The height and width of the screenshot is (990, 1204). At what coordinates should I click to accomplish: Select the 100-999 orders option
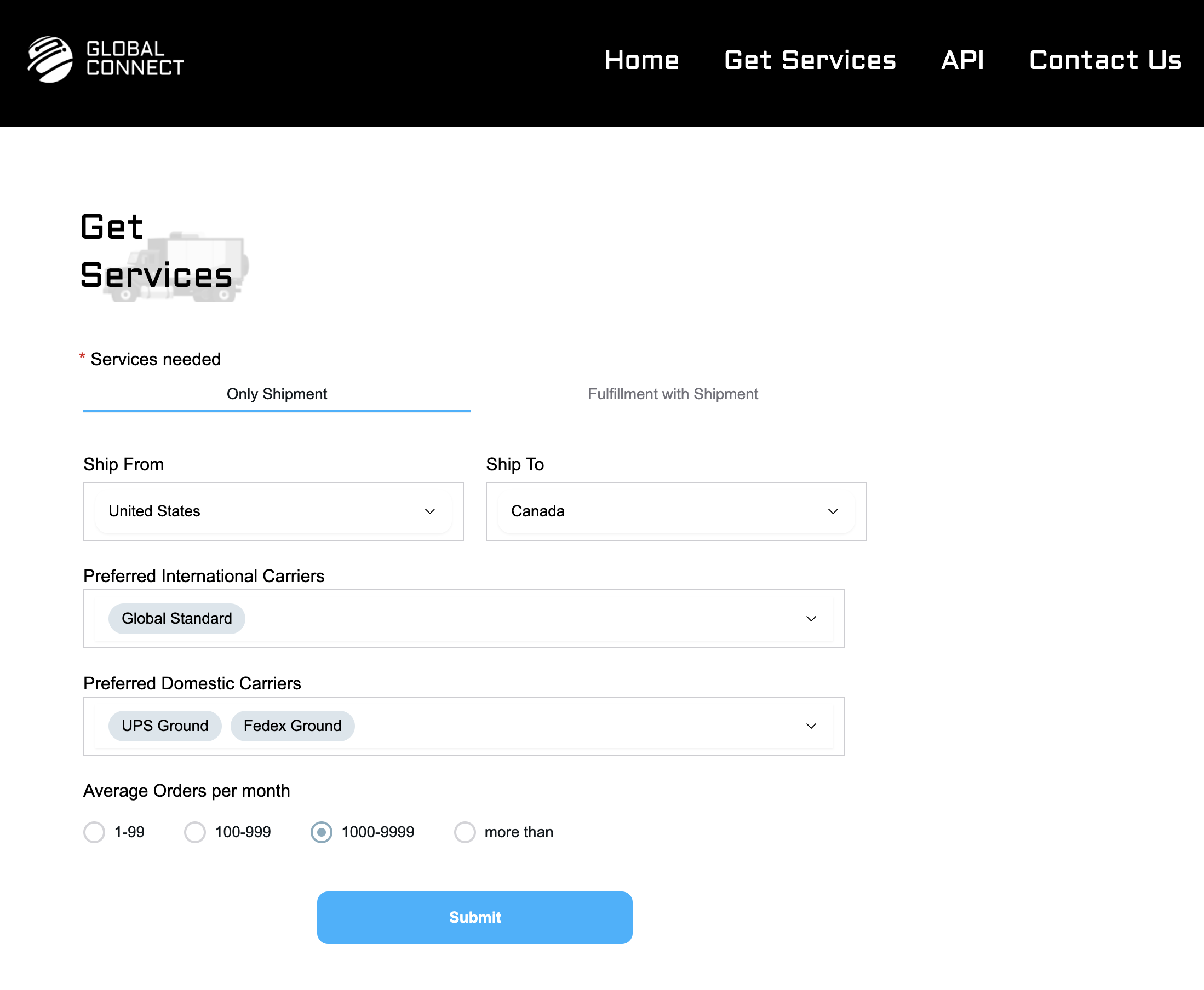click(x=194, y=832)
